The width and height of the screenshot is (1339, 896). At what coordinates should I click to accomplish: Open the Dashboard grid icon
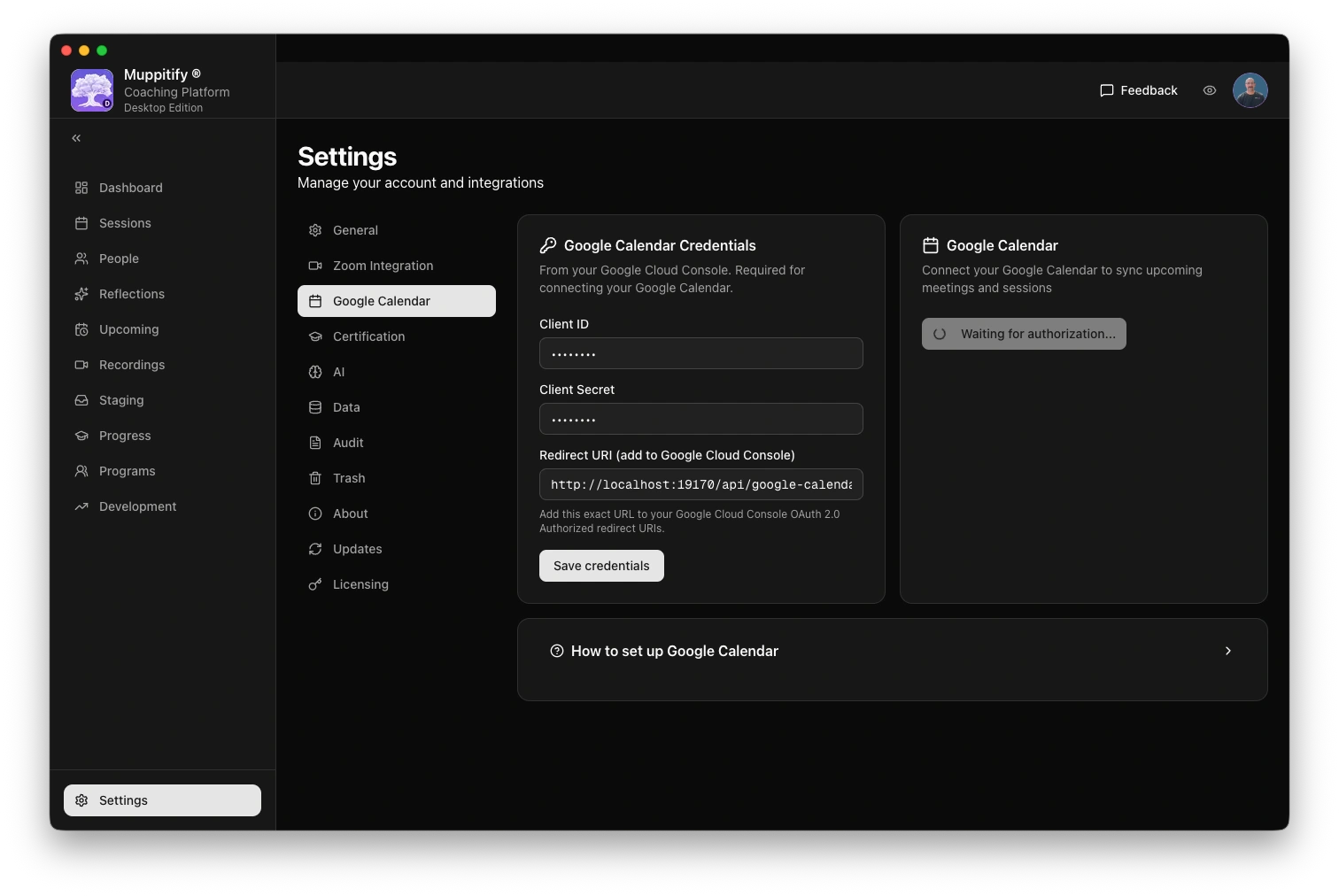point(81,188)
